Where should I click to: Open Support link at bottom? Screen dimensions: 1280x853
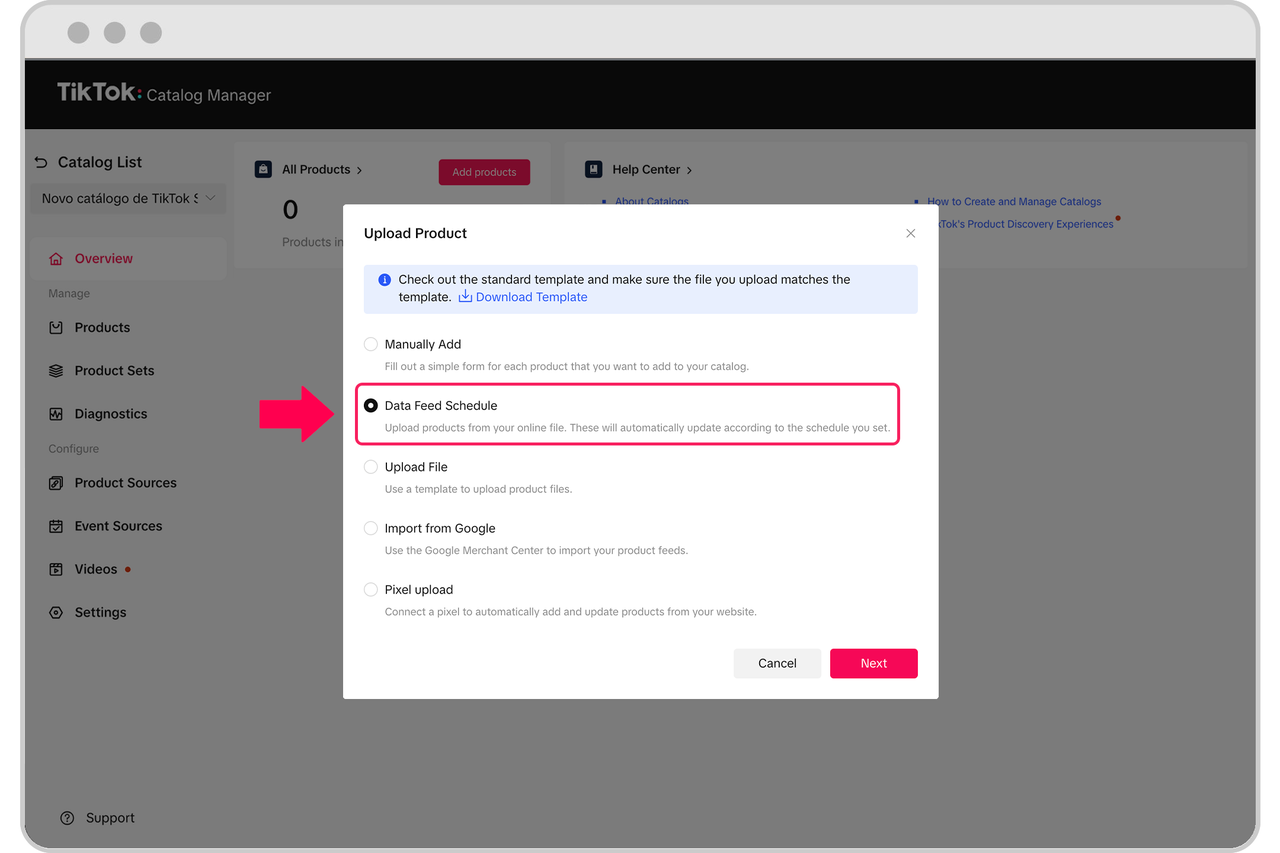[x=110, y=817]
